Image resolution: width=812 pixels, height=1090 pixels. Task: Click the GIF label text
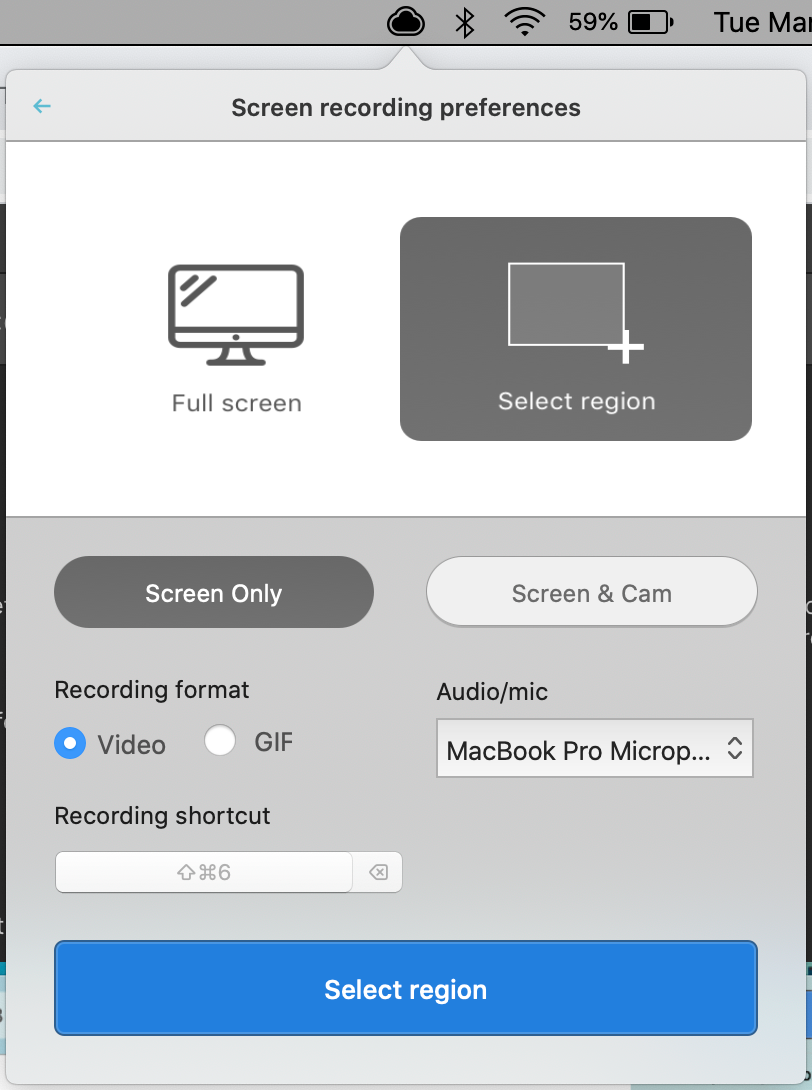pyautogui.click(x=273, y=742)
